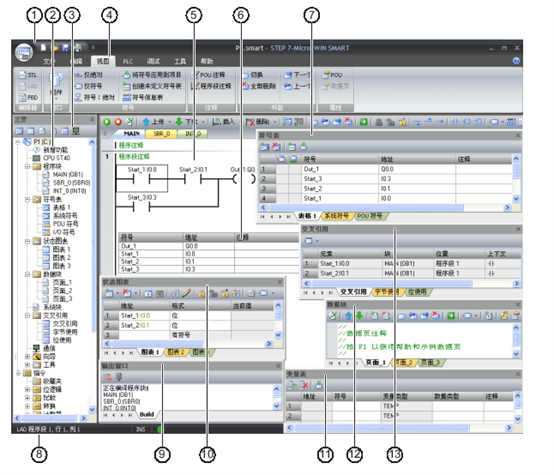This screenshot has width=554, height=475.
Task: Collapse the Data Block (数据块) folder in tree
Action: pos(27,274)
